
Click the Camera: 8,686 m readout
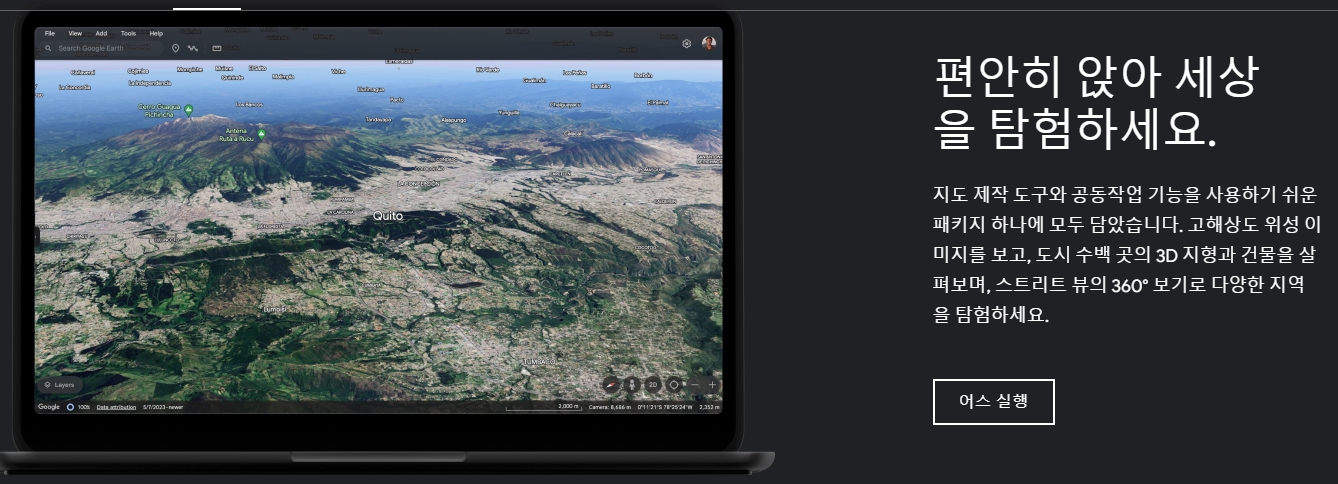tap(609, 407)
